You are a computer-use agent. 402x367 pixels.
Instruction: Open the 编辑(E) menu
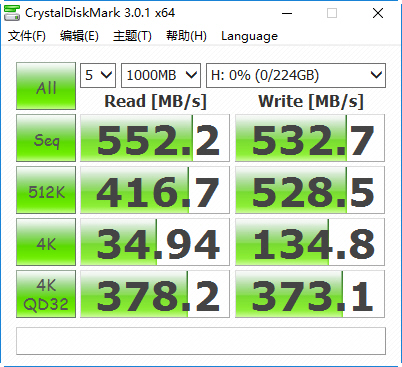tap(79, 36)
